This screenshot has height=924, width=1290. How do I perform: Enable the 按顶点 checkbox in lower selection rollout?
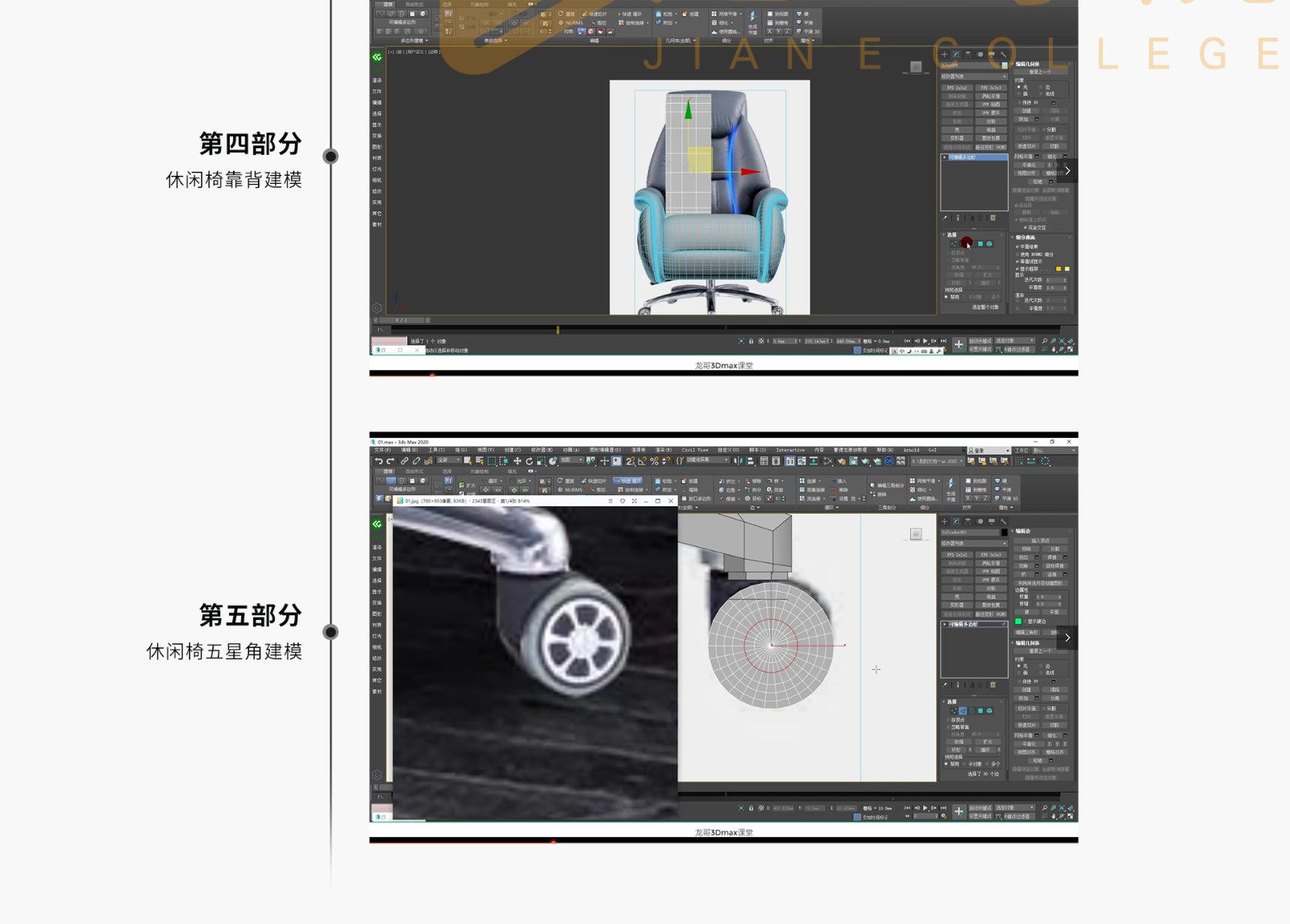click(948, 720)
